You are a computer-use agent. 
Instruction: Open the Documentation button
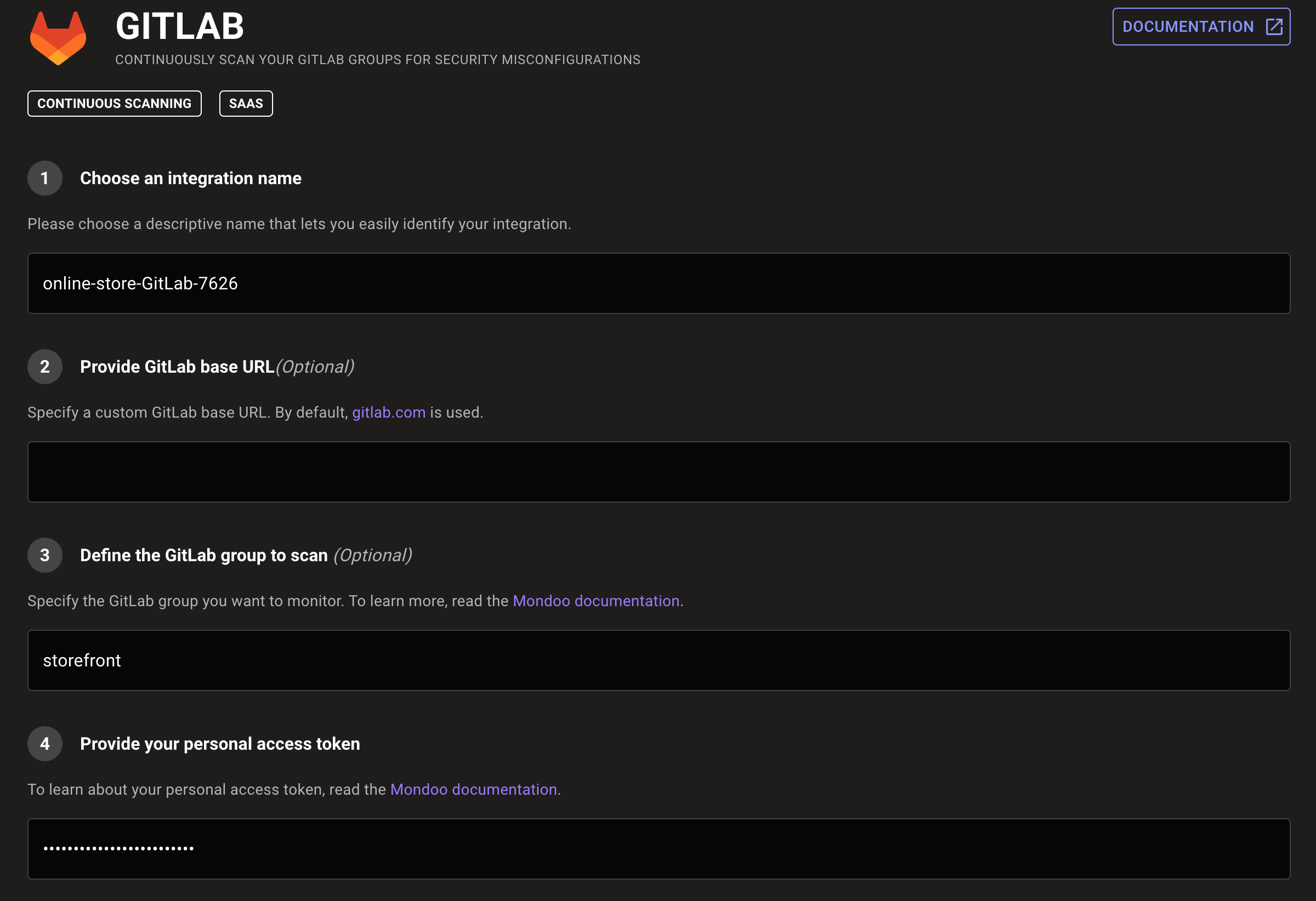click(1200, 27)
